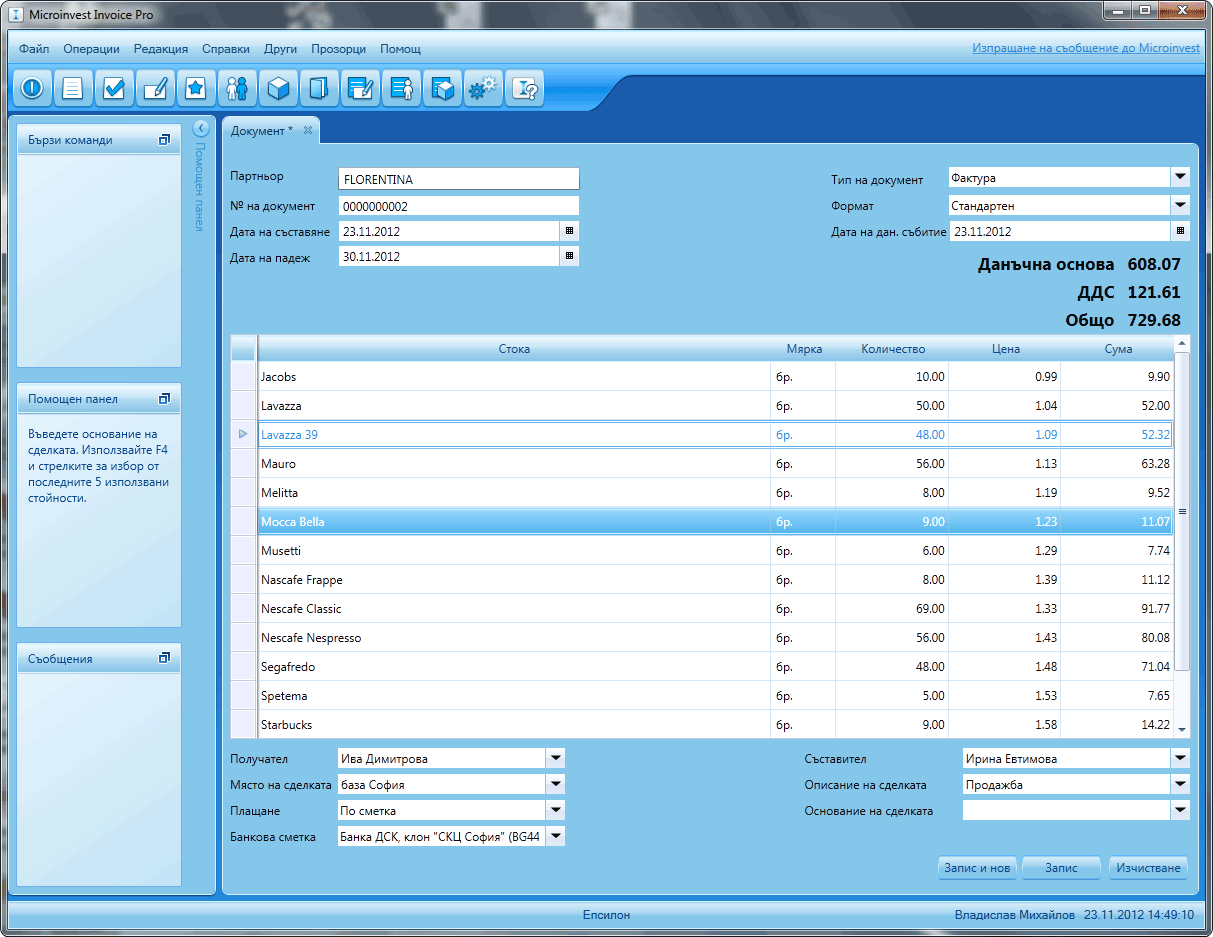Click Епсилон in the status bar
1213x937 pixels.
(x=606, y=914)
